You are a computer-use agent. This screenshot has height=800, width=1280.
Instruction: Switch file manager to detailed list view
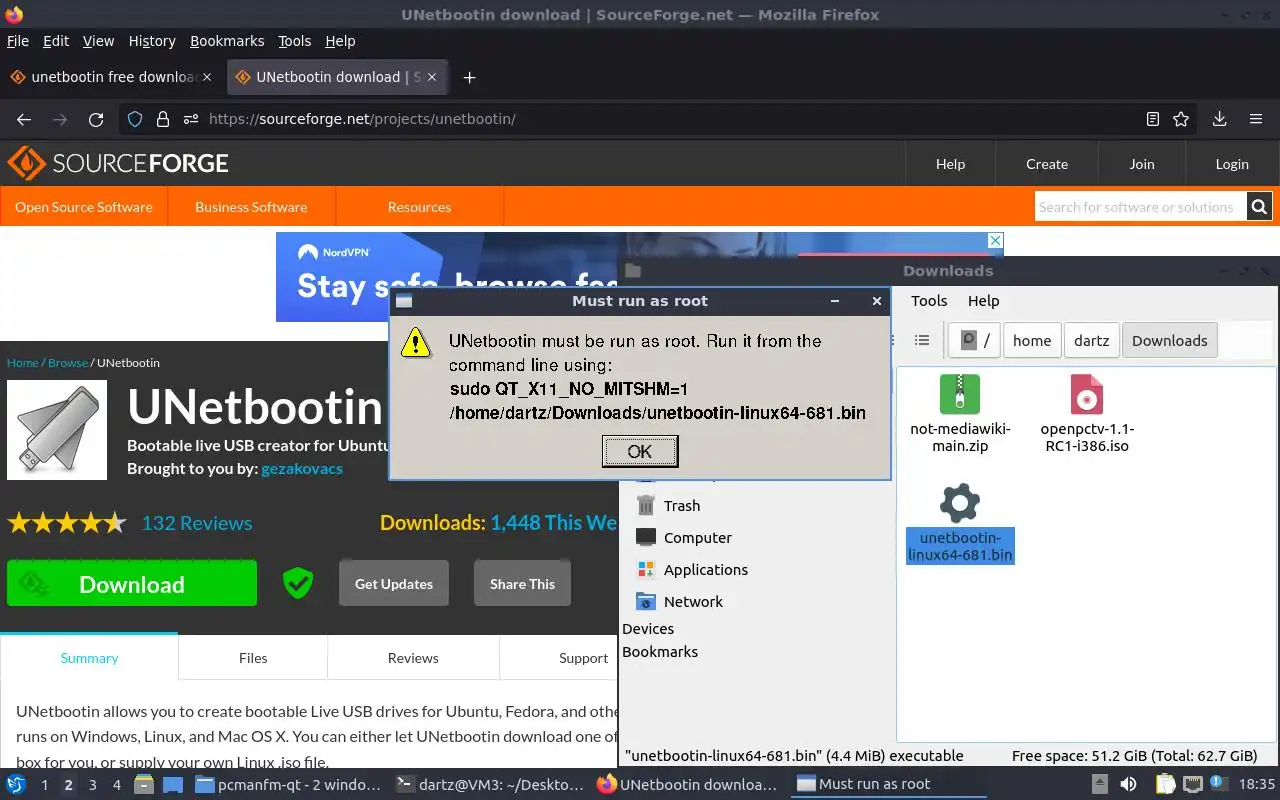point(922,341)
